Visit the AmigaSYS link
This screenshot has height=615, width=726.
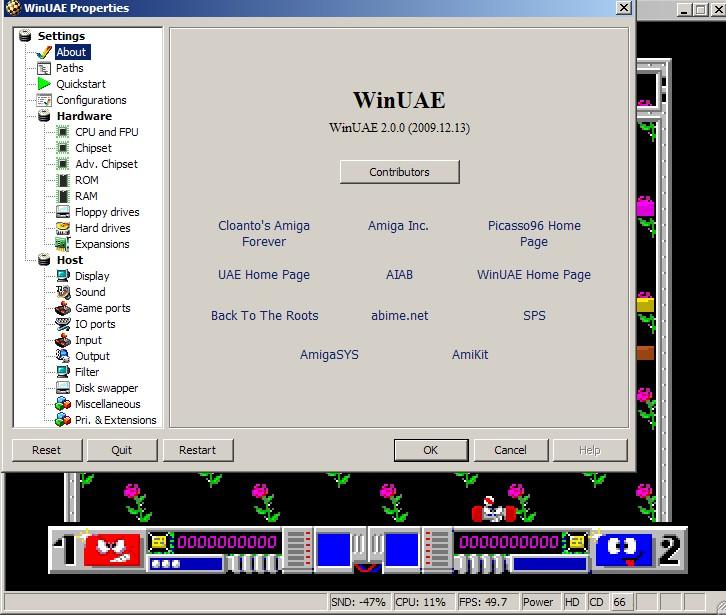pyautogui.click(x=329, y=355)
